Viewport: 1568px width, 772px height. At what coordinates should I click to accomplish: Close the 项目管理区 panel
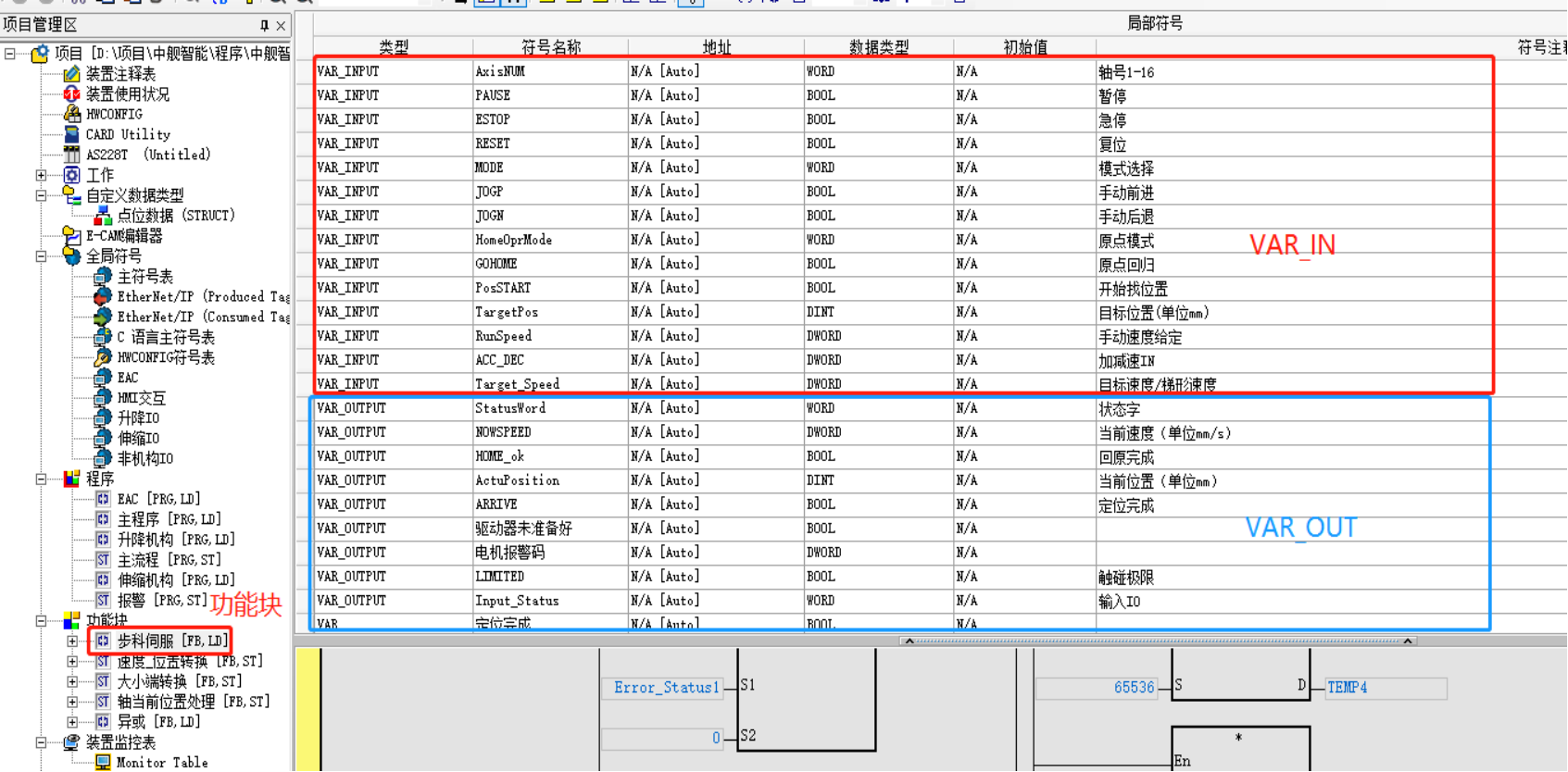pos(281,25)
